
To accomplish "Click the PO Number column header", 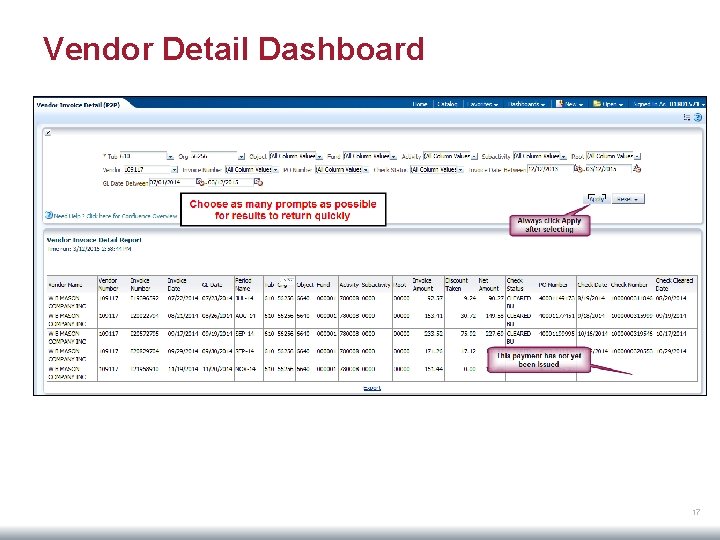I will coord(552,285).
